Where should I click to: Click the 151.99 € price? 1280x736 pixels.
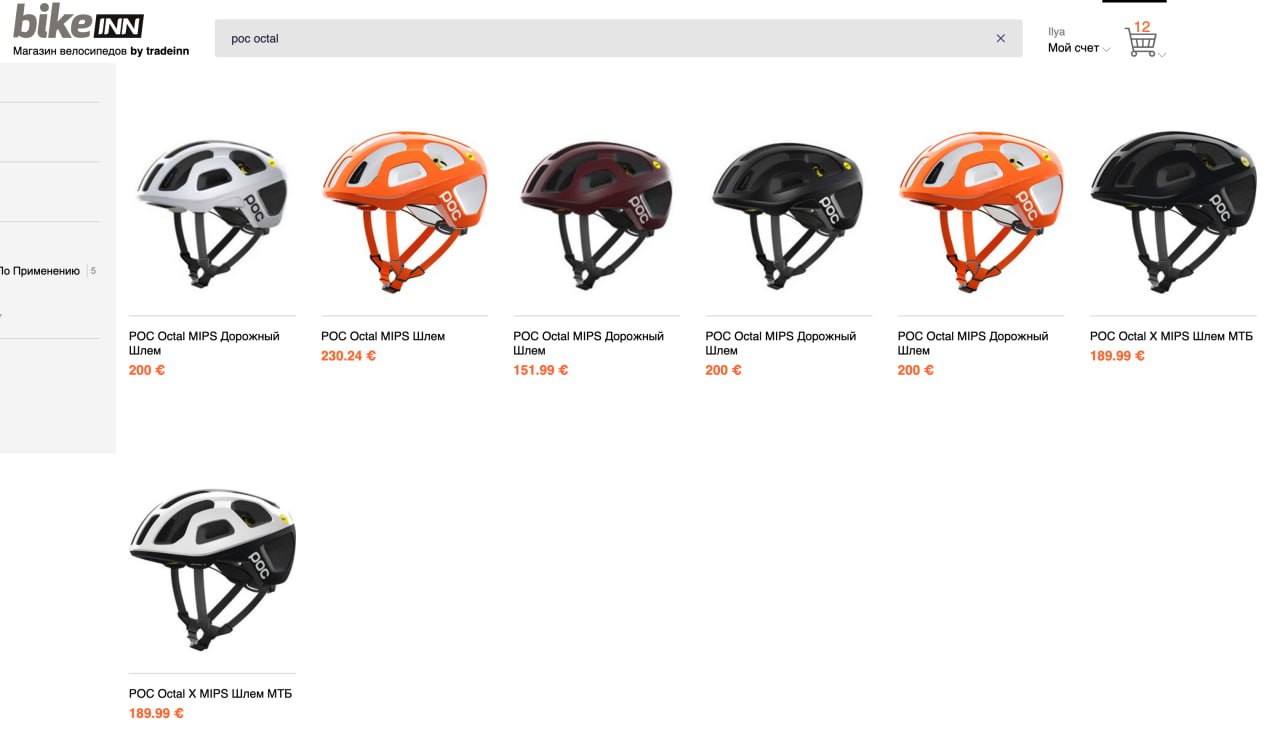tap(540, 370)
